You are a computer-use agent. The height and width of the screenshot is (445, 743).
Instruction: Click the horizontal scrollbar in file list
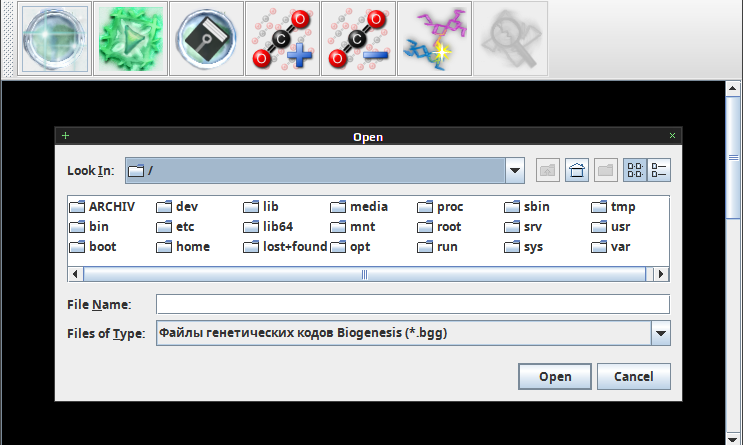(364, 273)
